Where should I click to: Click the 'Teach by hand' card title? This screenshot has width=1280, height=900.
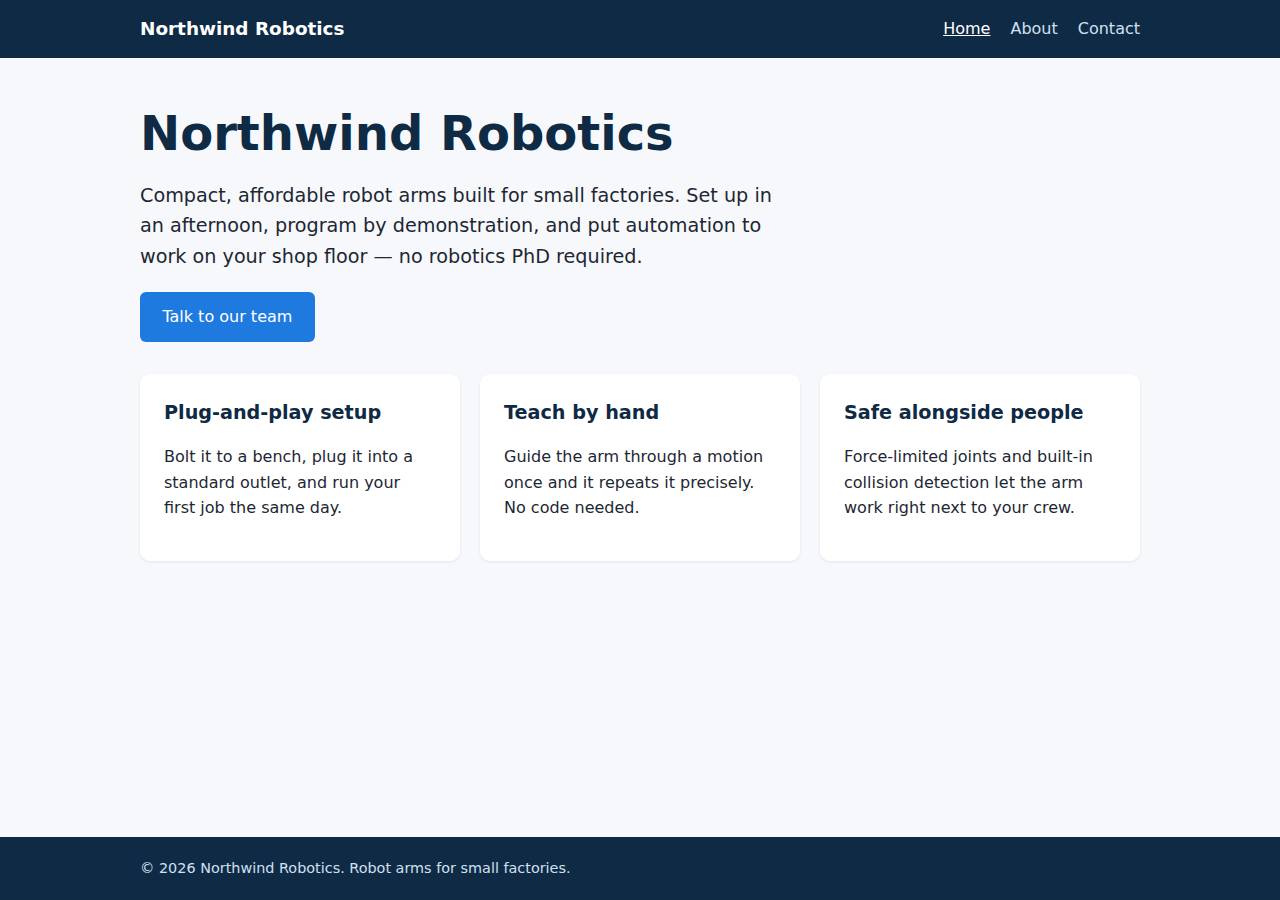[x=581, y=412]
